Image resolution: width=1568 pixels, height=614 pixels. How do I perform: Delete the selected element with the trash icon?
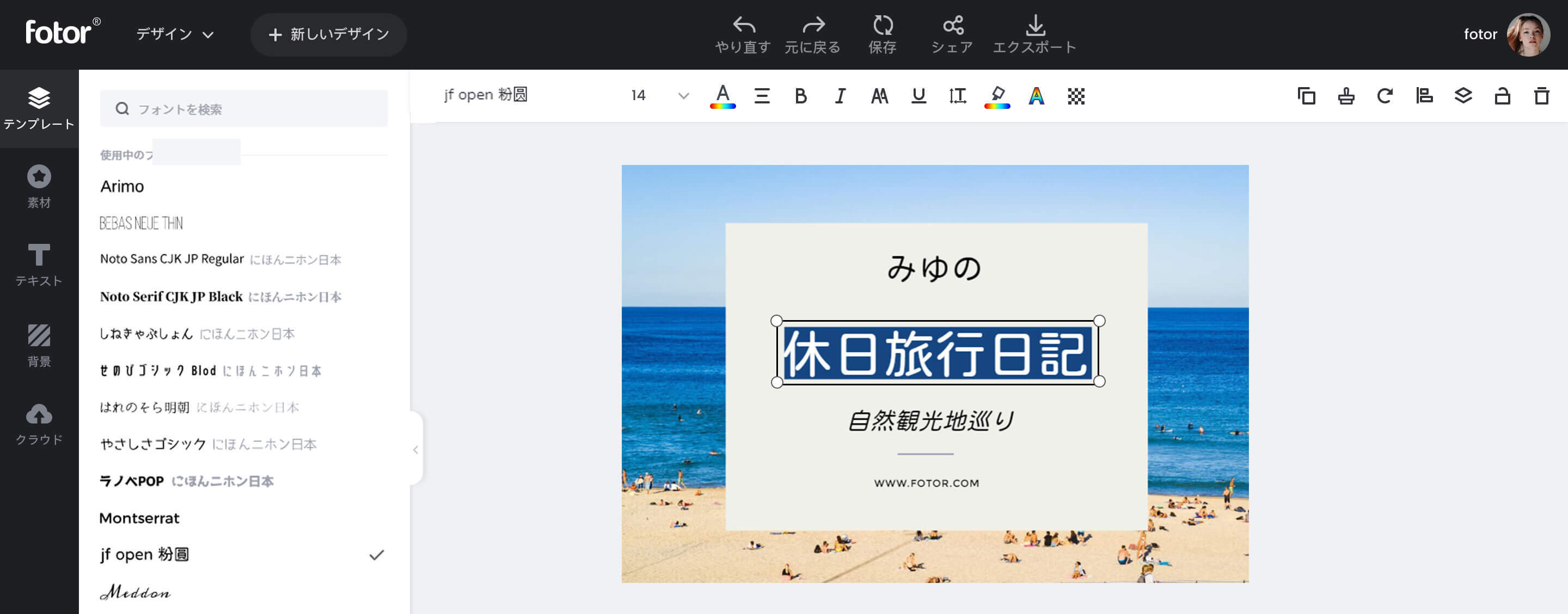(1541, 96)
